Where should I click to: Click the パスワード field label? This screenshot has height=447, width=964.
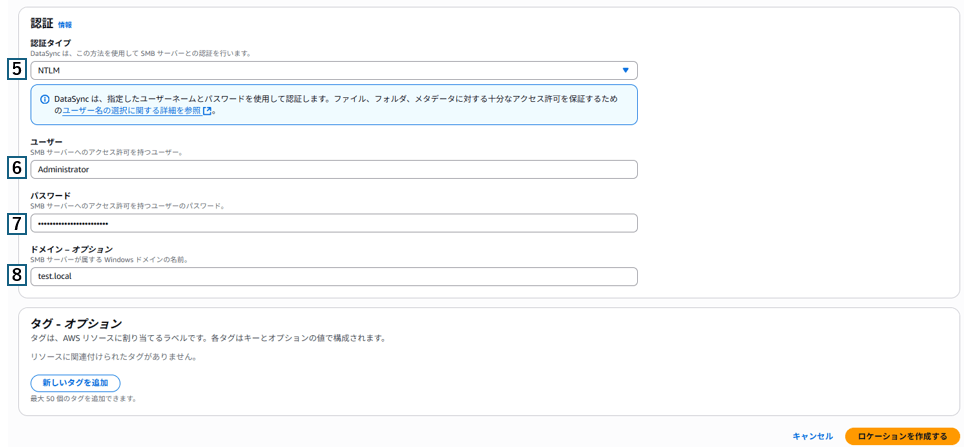coord(50,196)
